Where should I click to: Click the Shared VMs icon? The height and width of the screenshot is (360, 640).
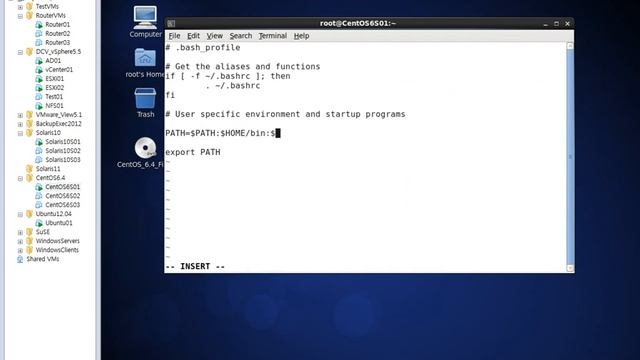(20, 259)
